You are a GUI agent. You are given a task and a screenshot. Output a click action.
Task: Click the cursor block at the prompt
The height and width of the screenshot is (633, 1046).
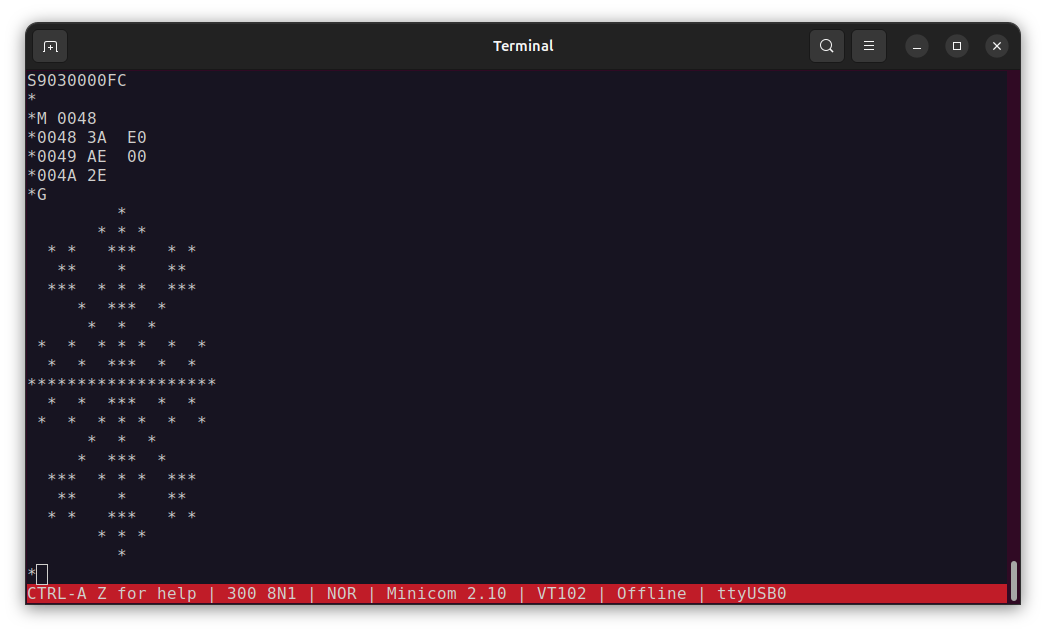point(42,574)
